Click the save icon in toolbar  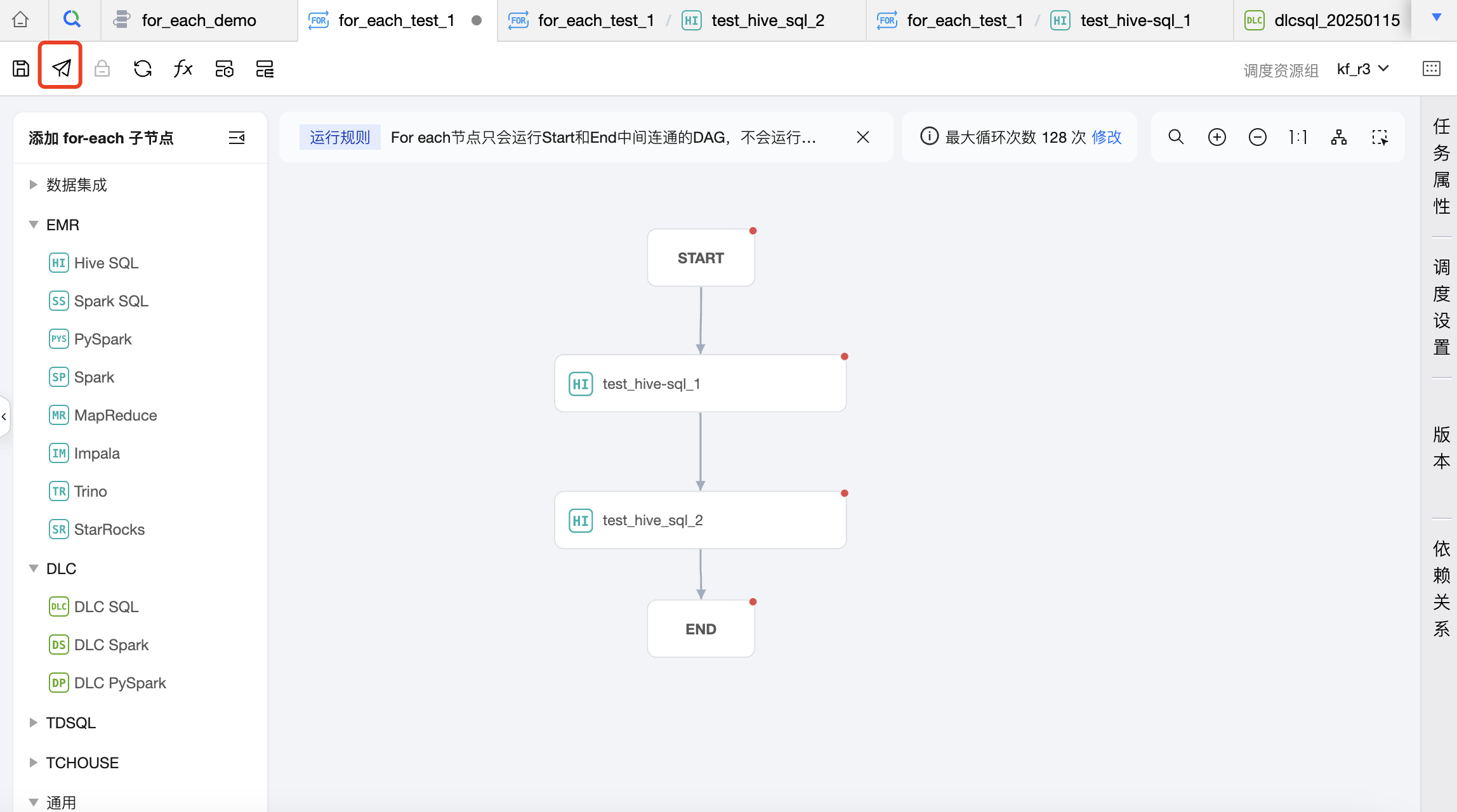pos(21,69)
